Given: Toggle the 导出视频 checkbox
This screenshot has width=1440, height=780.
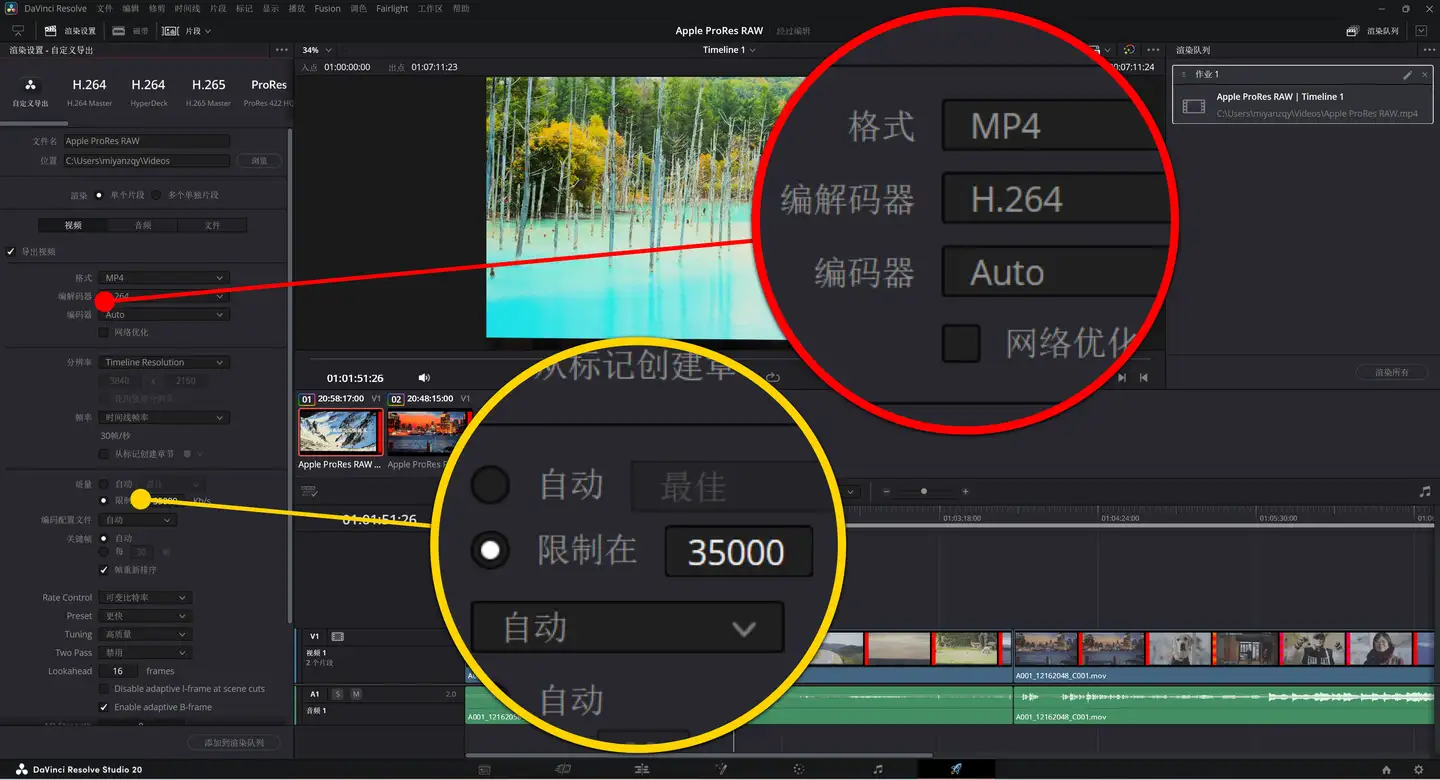Looking at the screenshot, I should (x=11, y=252).
